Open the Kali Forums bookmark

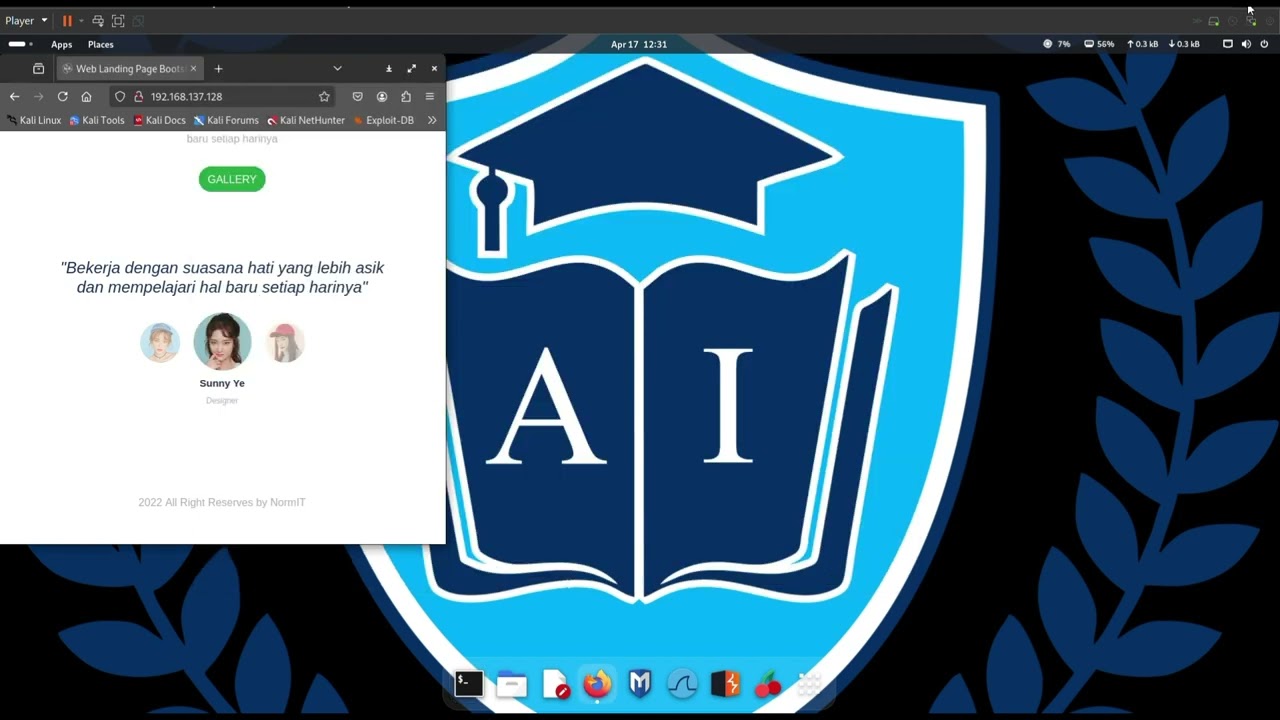[226, 120]
